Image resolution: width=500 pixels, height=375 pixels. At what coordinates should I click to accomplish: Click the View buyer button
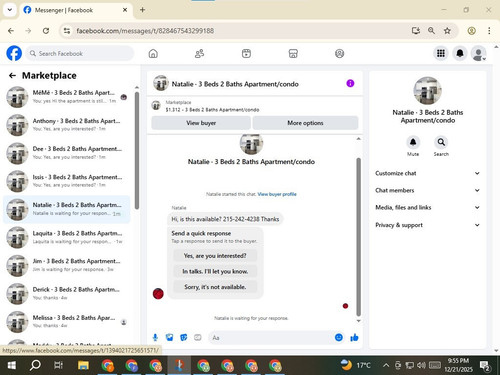coord(201,123)
